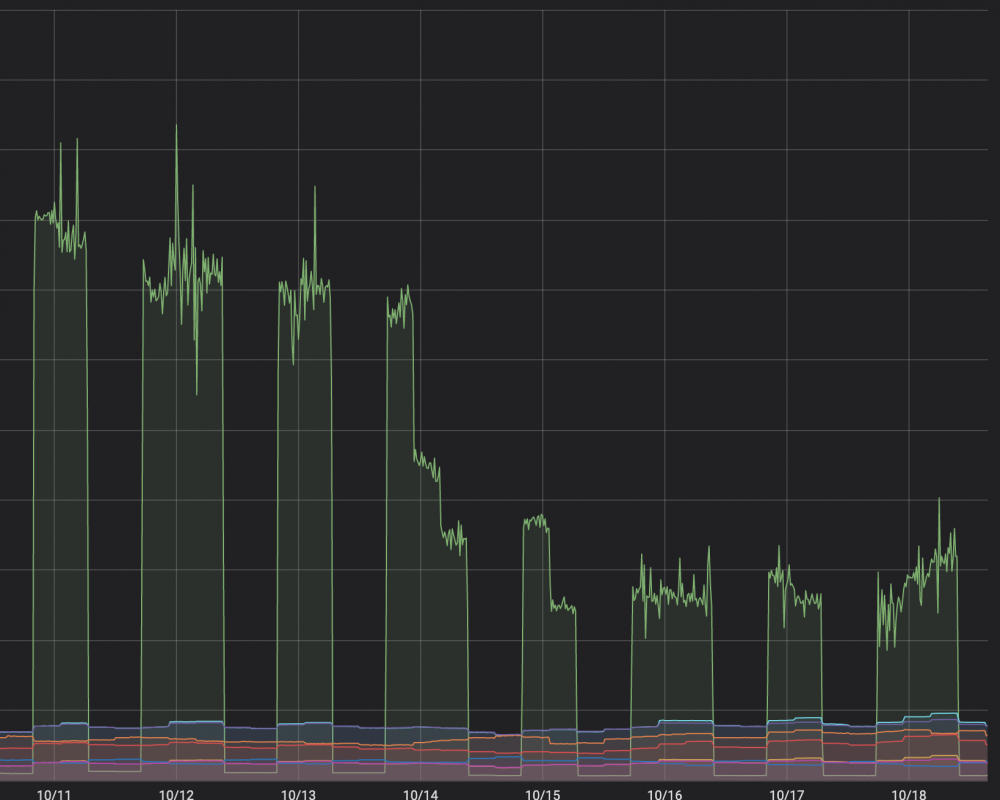1000x800 pixels.
Task: Click the 10/13 axis date label
Action: (x=298, y=794)
